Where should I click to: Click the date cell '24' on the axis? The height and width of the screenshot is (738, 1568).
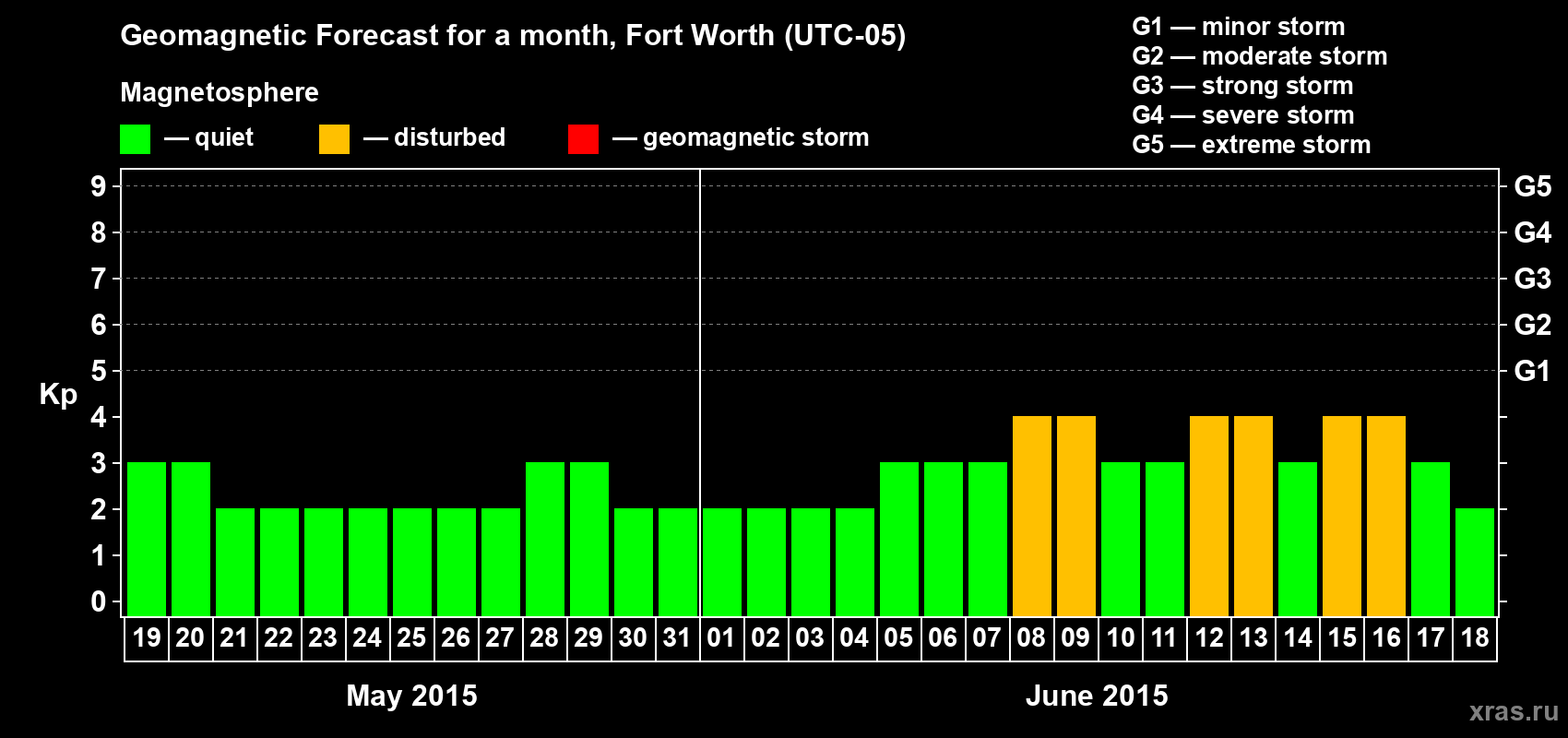(367, 638)
